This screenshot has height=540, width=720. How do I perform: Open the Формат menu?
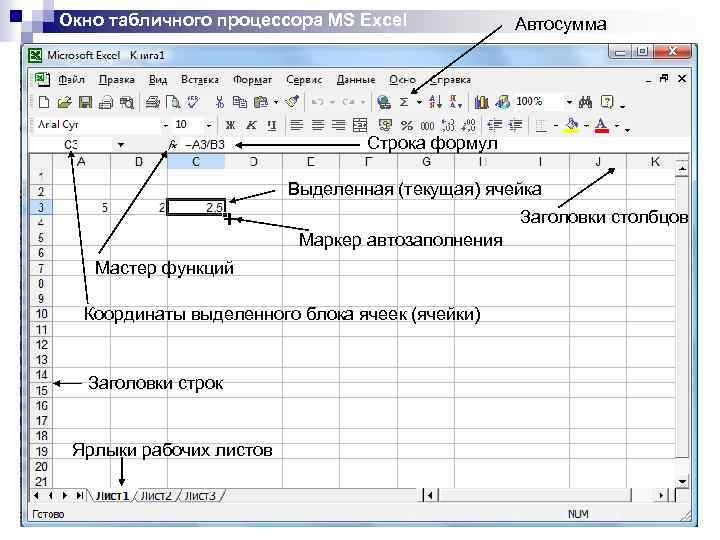[x=253, y=80]
